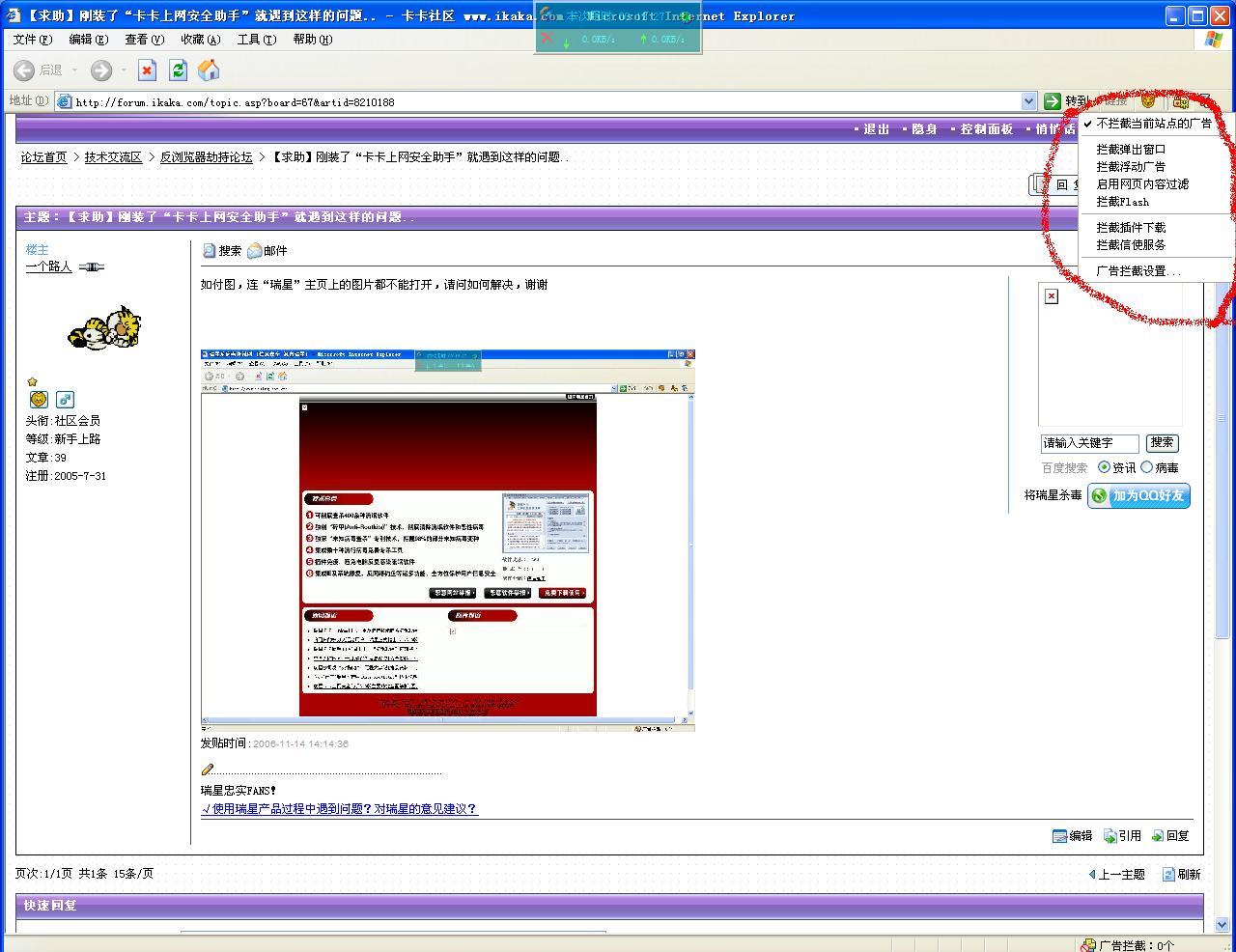Viewport: 1236px width, 952px height.
Task: Click the green Refresh icon in the toolbar
Action: 178,70
